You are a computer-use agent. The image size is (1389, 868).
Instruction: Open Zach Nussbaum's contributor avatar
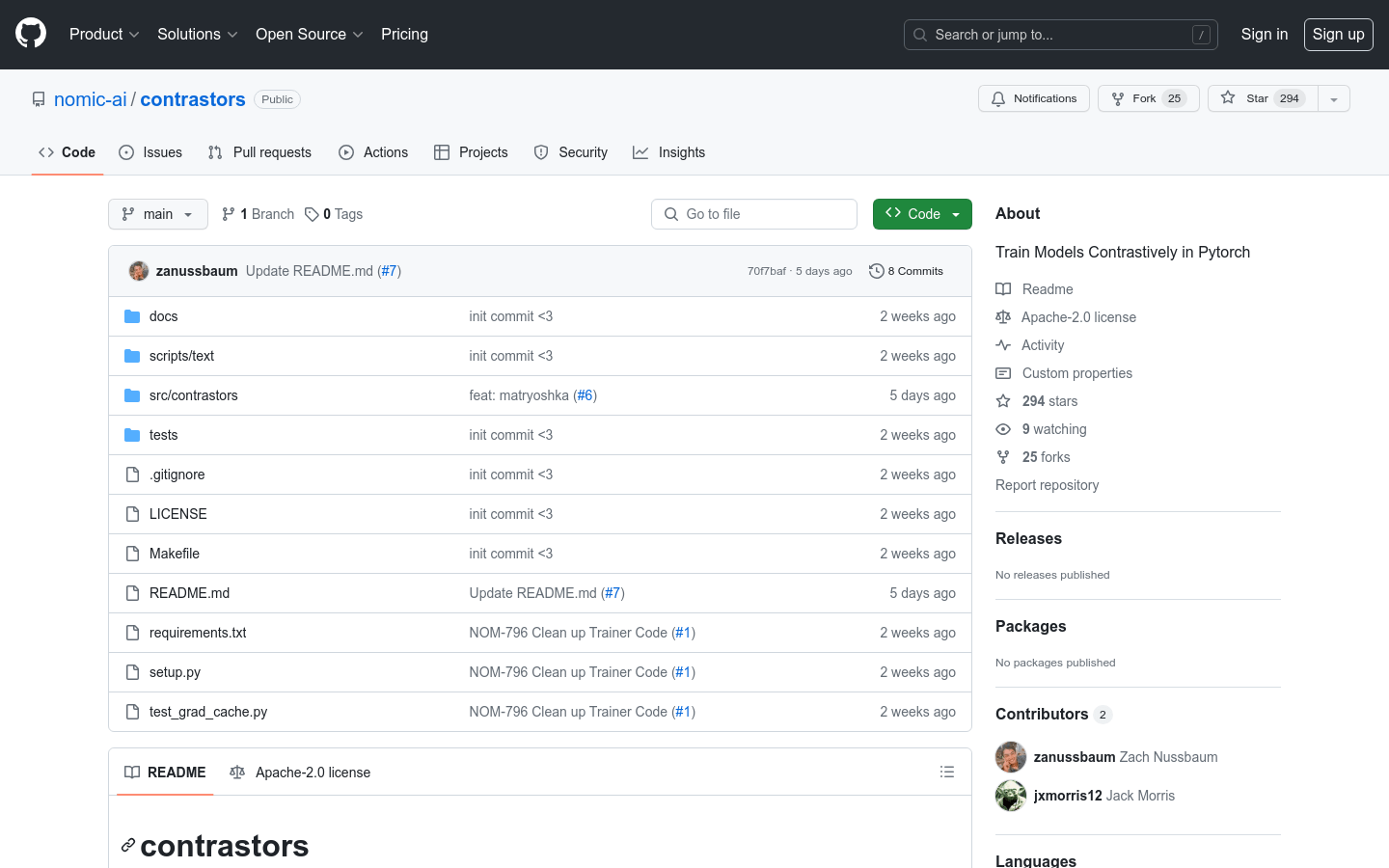tap(1011, 757)
